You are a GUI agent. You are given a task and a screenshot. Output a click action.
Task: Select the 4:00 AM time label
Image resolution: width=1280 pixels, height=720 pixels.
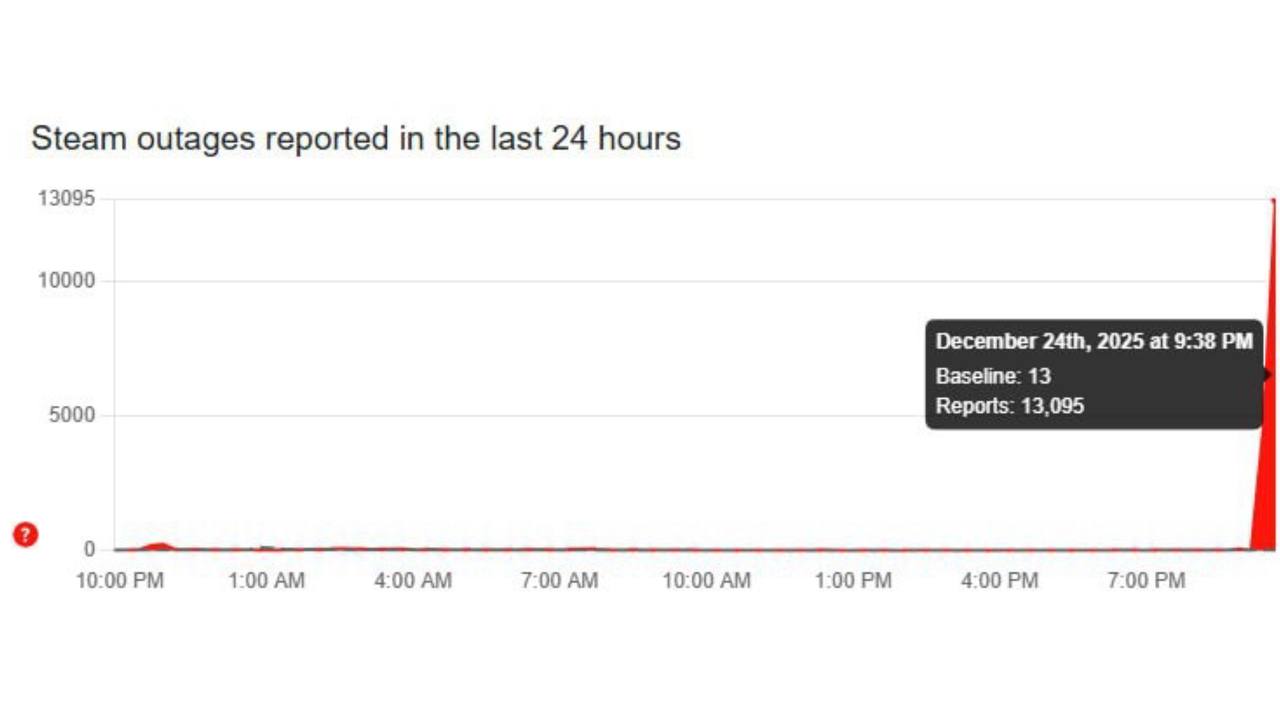(x=413, y=581)
